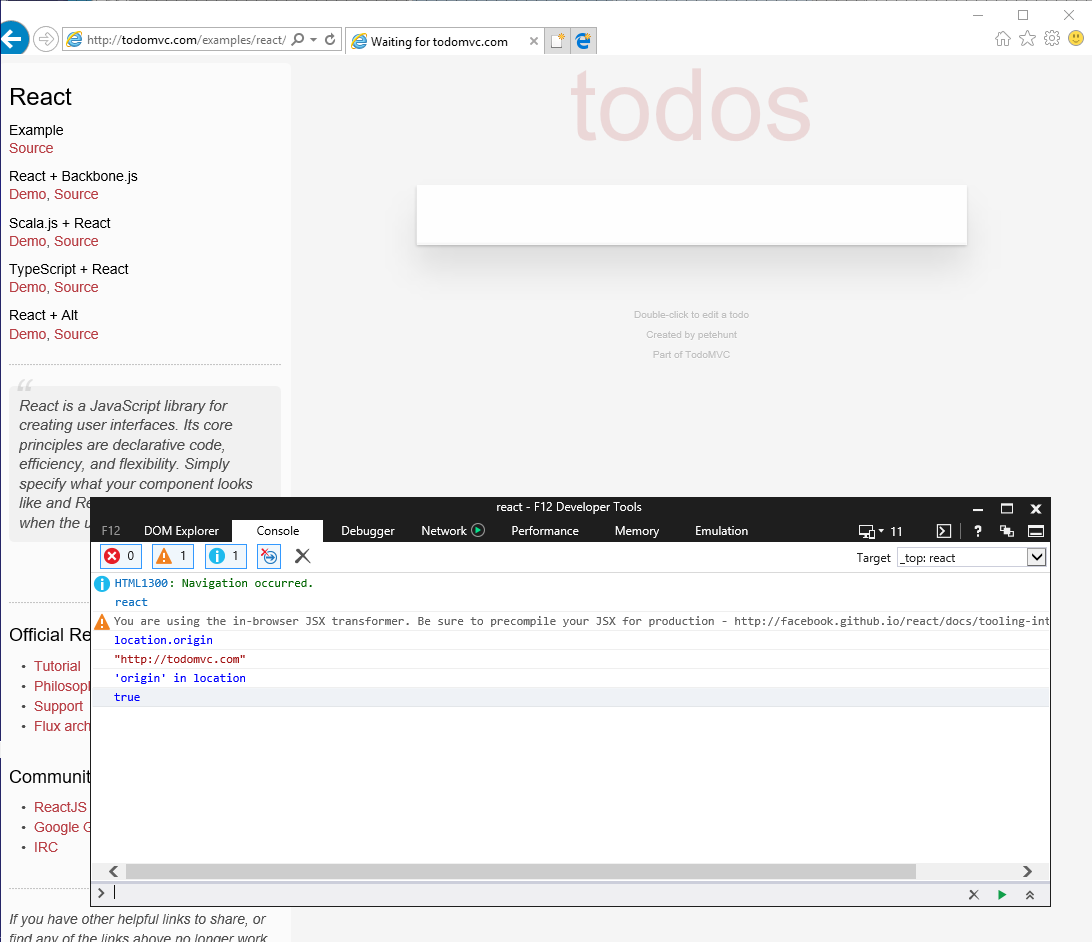
Task: Focus the address bar URL field
Action: coord(186,40)
